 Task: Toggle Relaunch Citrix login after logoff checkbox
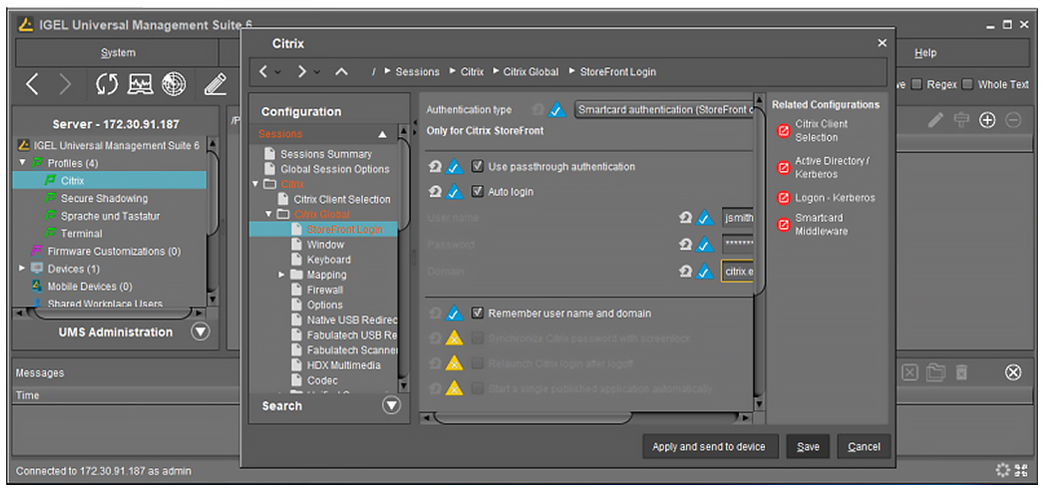tap(477, 364)
